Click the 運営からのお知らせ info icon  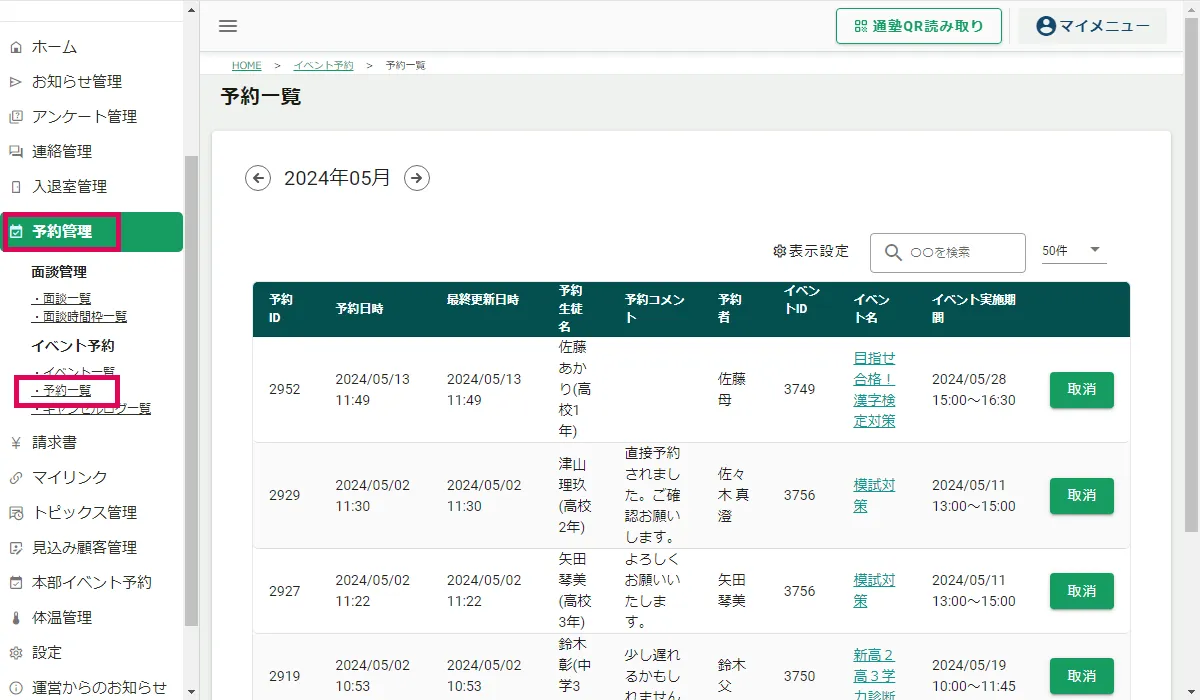[x=15, y=688]
